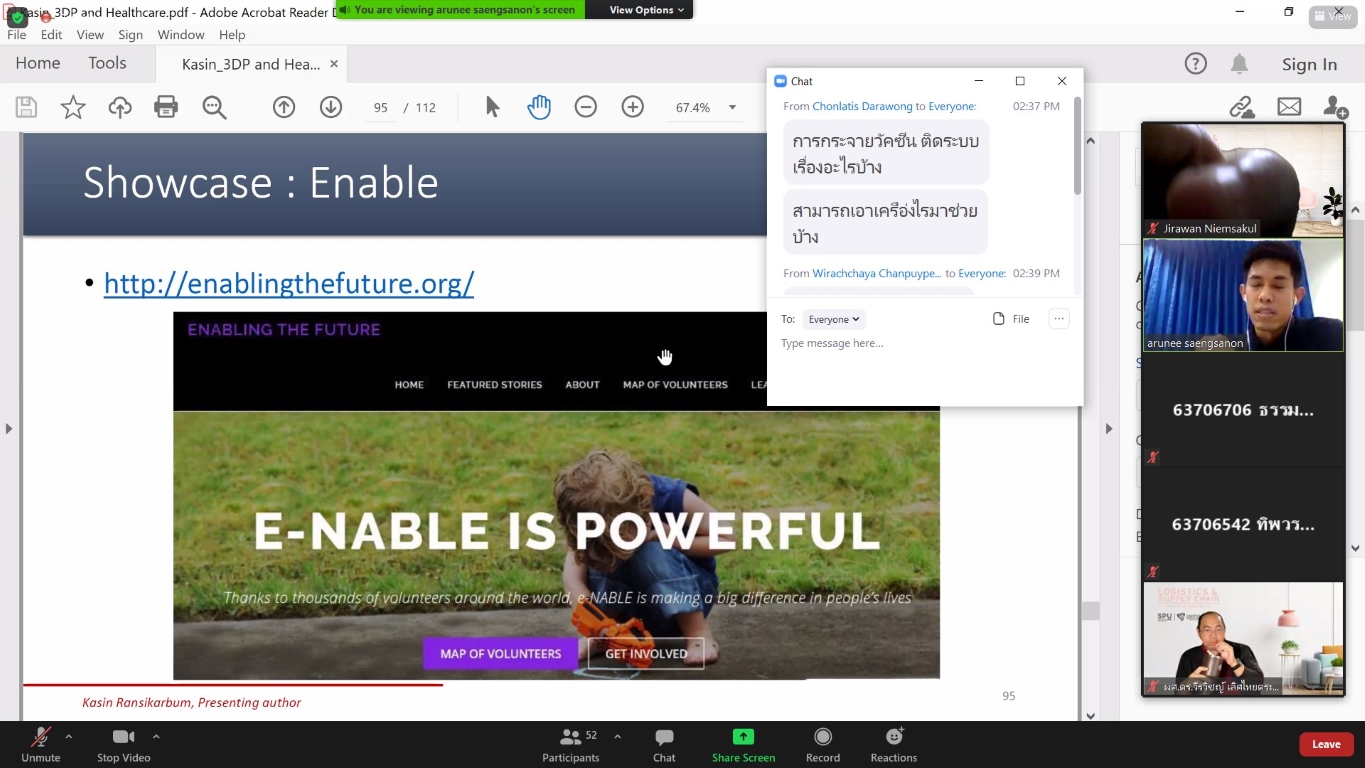Image resolution: width=1365 pixels, height=768 pixels.
Task: Start recording with Record button
Action: tap(823, 745)
